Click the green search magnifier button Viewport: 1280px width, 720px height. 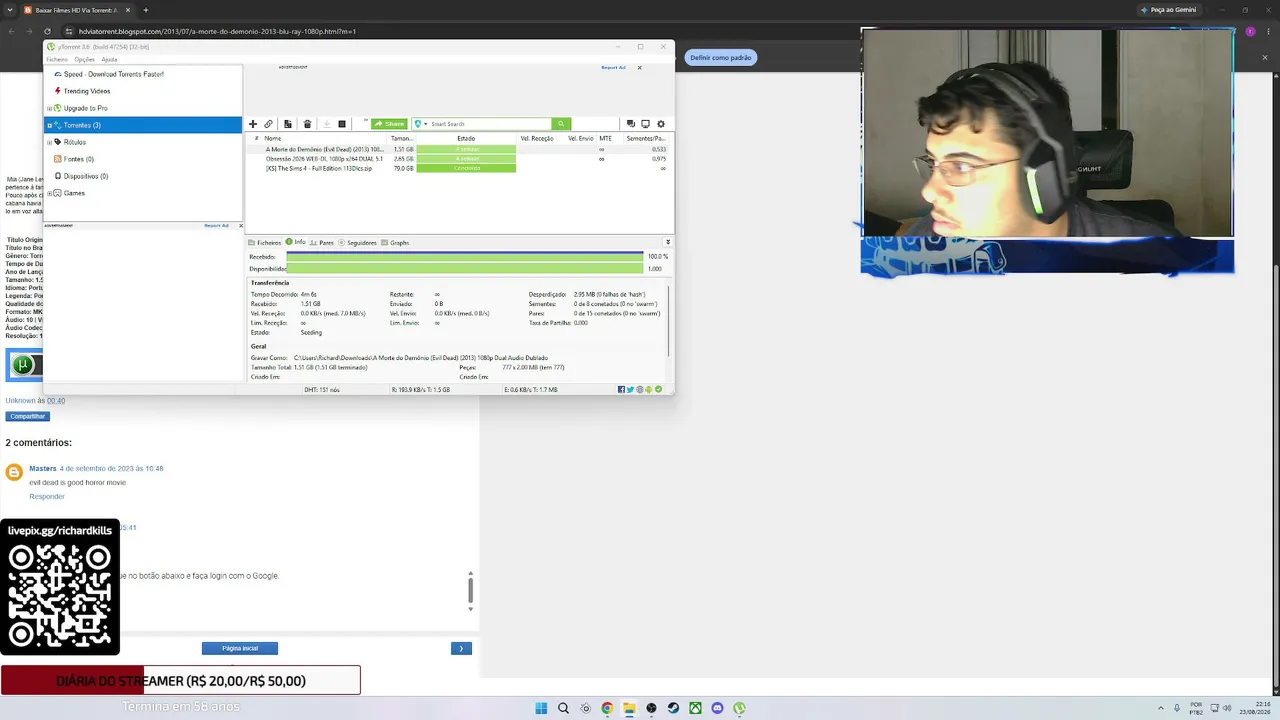(561, 124)
